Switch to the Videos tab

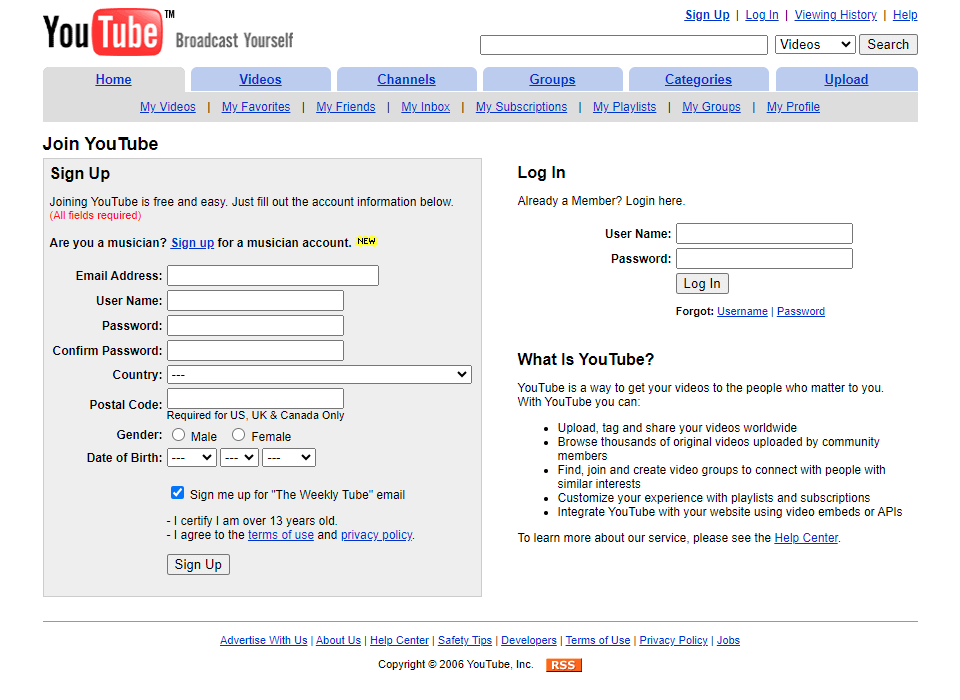pyautogui.click(x=260, y=80)
